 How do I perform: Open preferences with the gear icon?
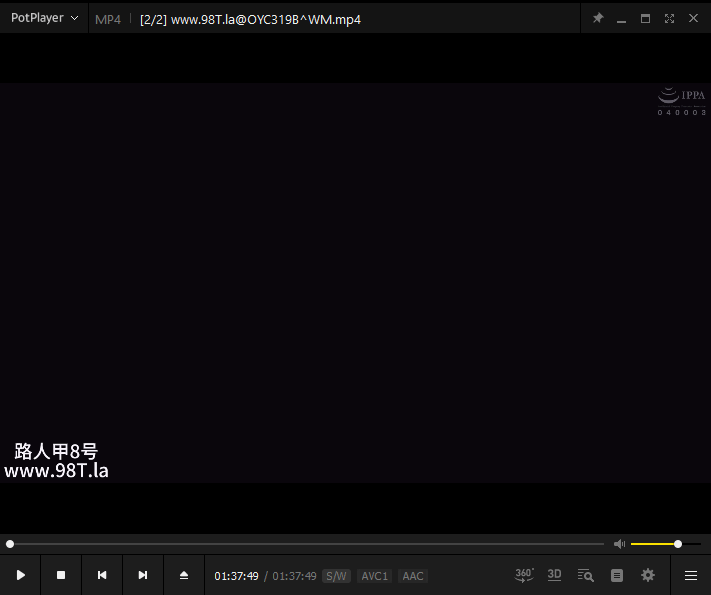pyautogui.click(x=648, y=575)
